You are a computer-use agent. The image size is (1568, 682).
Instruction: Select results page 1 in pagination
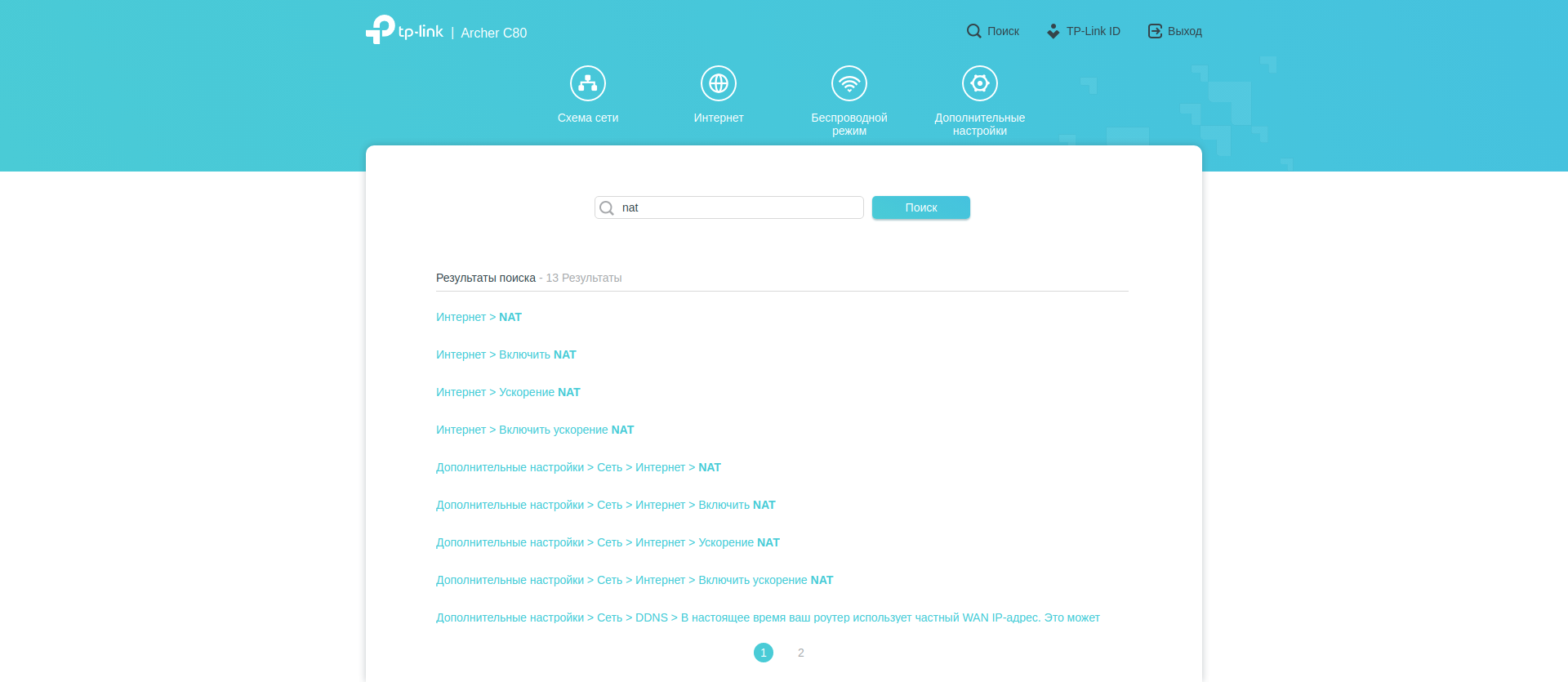coord(764,653)
